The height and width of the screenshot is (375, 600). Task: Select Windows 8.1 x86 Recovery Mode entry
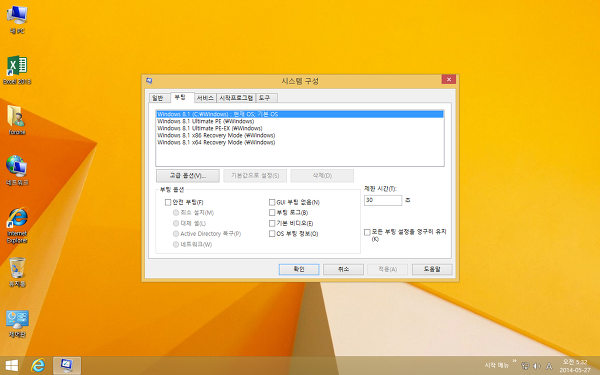300,135
